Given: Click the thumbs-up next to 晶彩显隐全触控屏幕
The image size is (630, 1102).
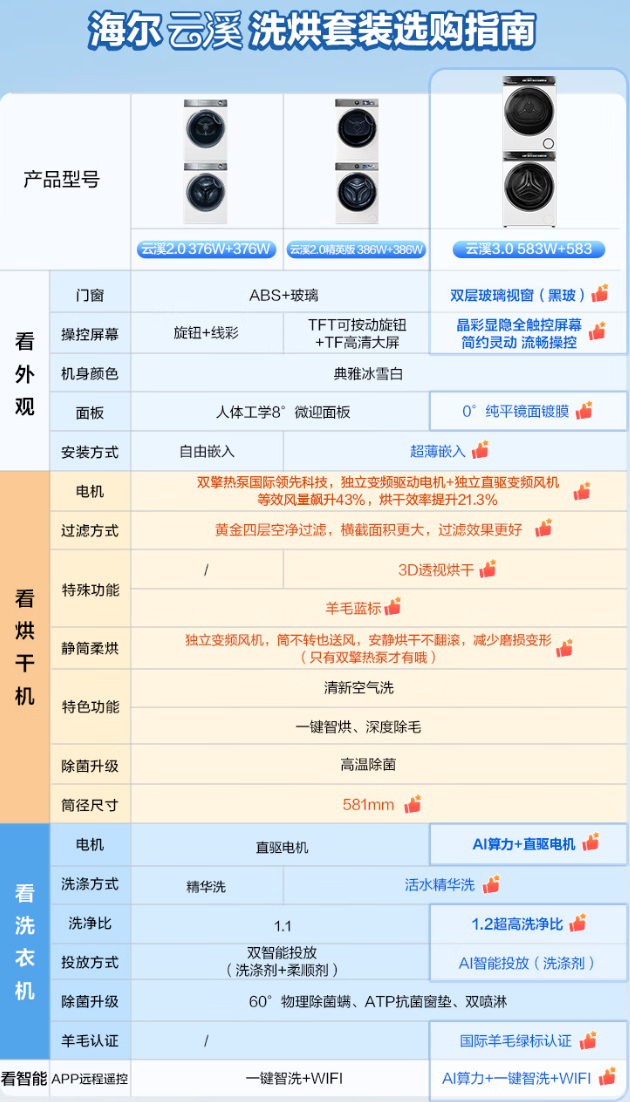Looking at the screenshot, I should 597,331.
